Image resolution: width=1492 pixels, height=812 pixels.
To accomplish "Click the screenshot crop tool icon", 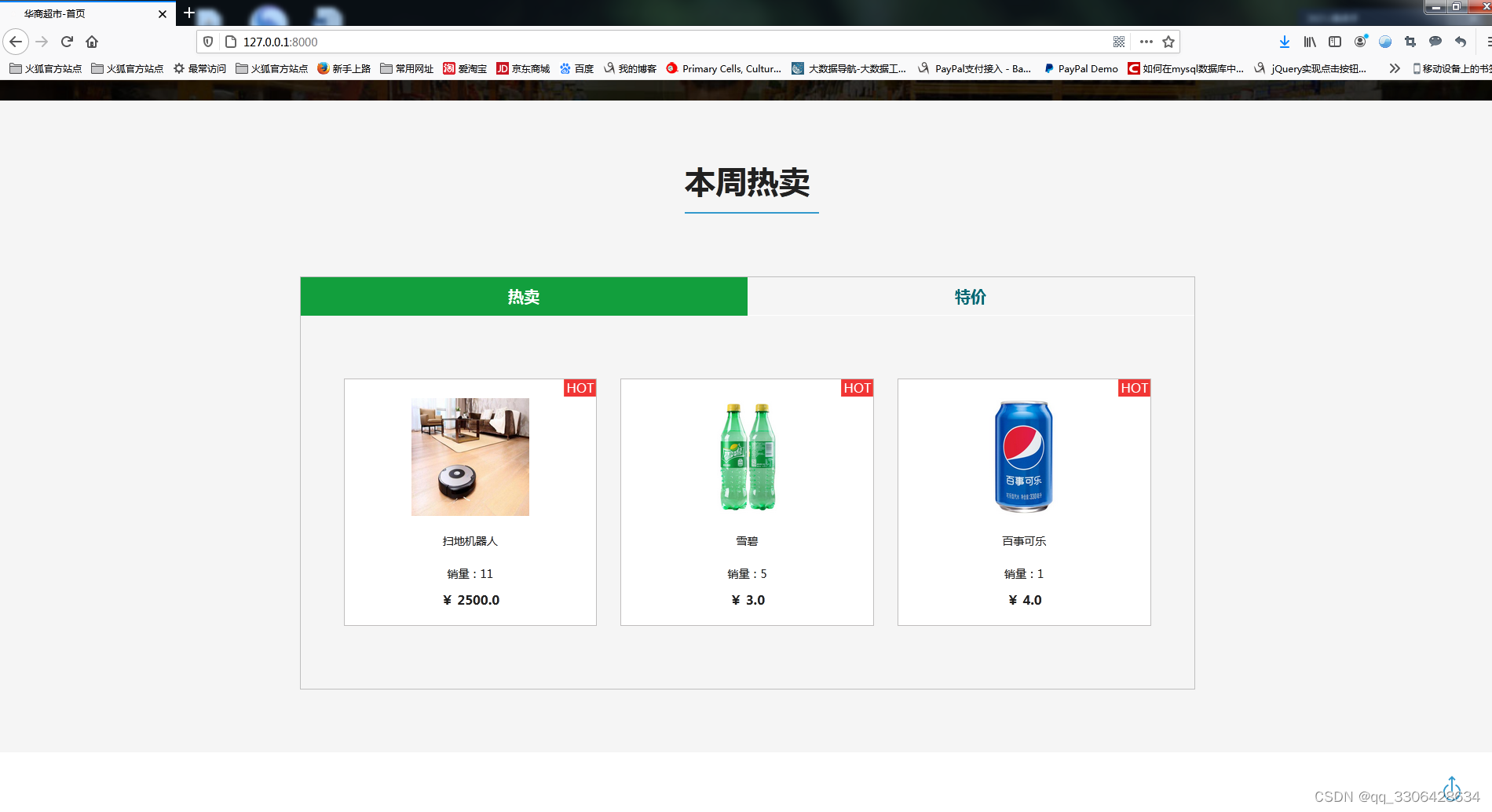I will click(x=1410, y=42).
